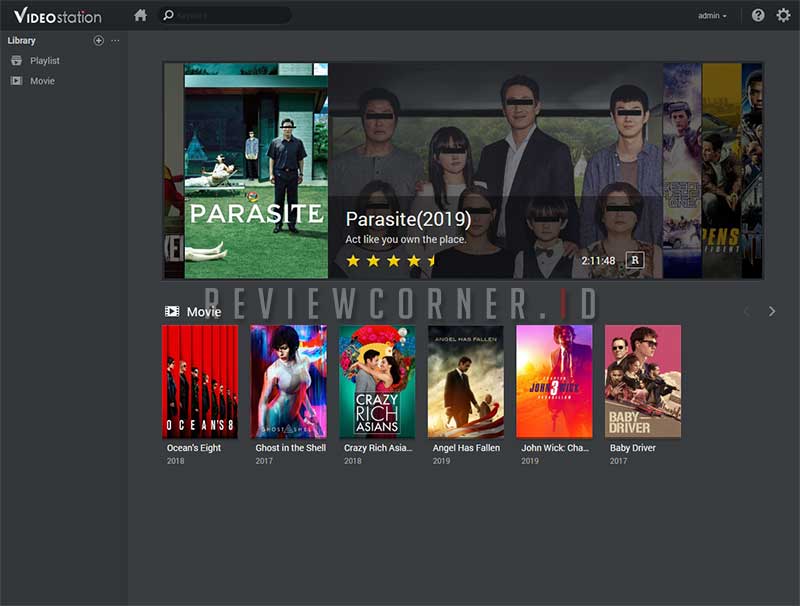The width and height of the screenshot is (800, 606).
Task: Click the add library plus icon
Action: coord(98,41)
